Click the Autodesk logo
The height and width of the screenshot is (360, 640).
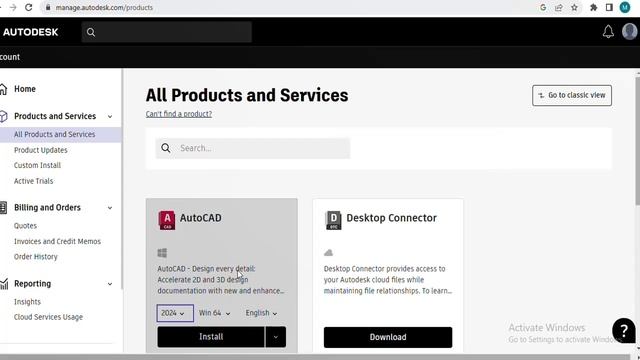click(x=30, y=32)
